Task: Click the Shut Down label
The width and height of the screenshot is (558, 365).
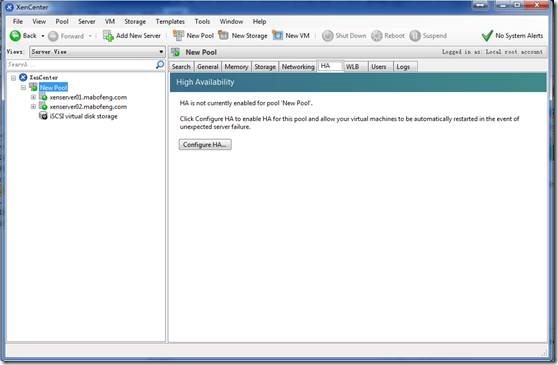Action: coord(351,36)
